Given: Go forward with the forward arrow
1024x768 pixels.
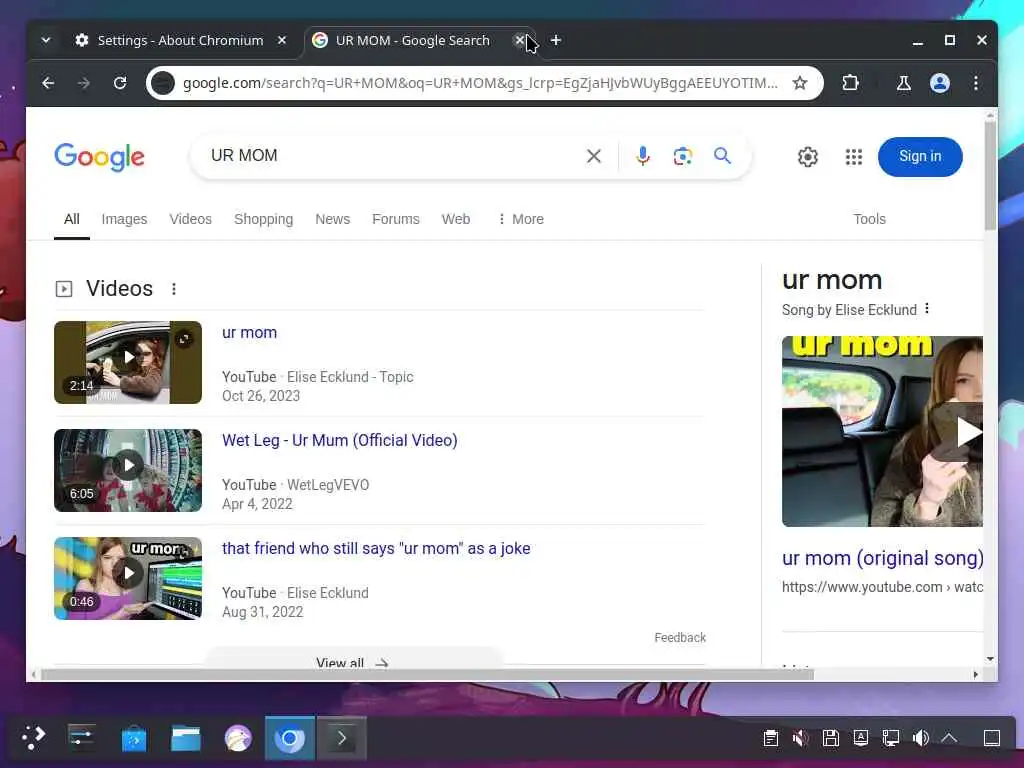Looking at the screenshot, I should click(x=84, y=83).
